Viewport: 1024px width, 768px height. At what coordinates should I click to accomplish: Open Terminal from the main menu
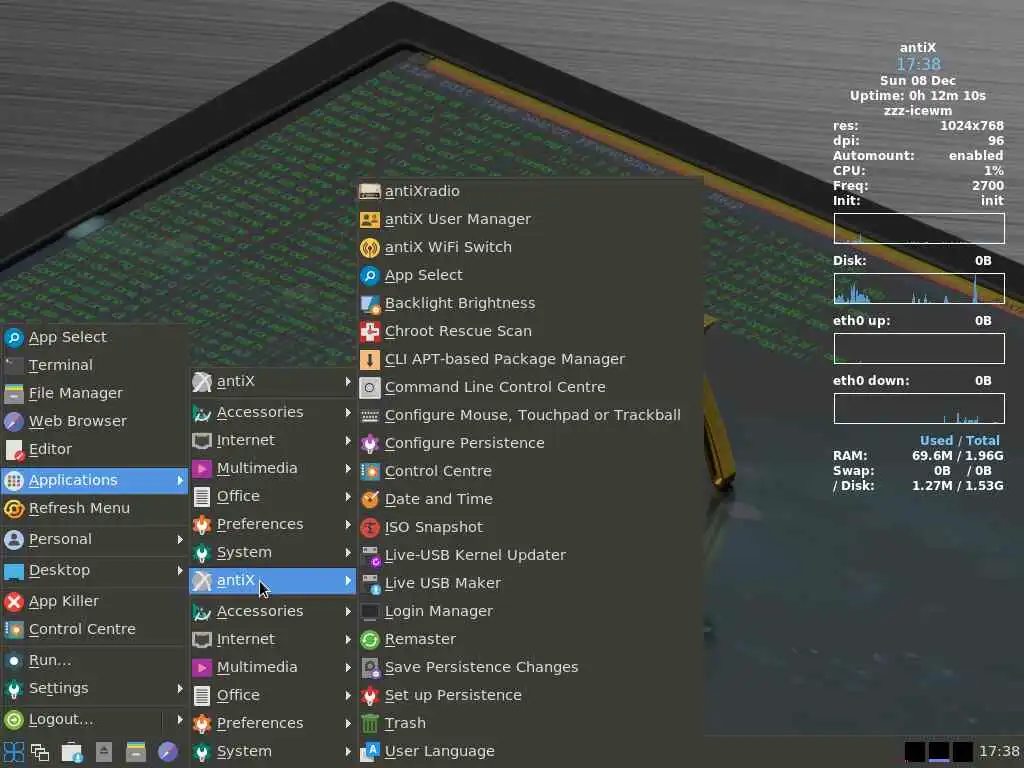point(95,366)
